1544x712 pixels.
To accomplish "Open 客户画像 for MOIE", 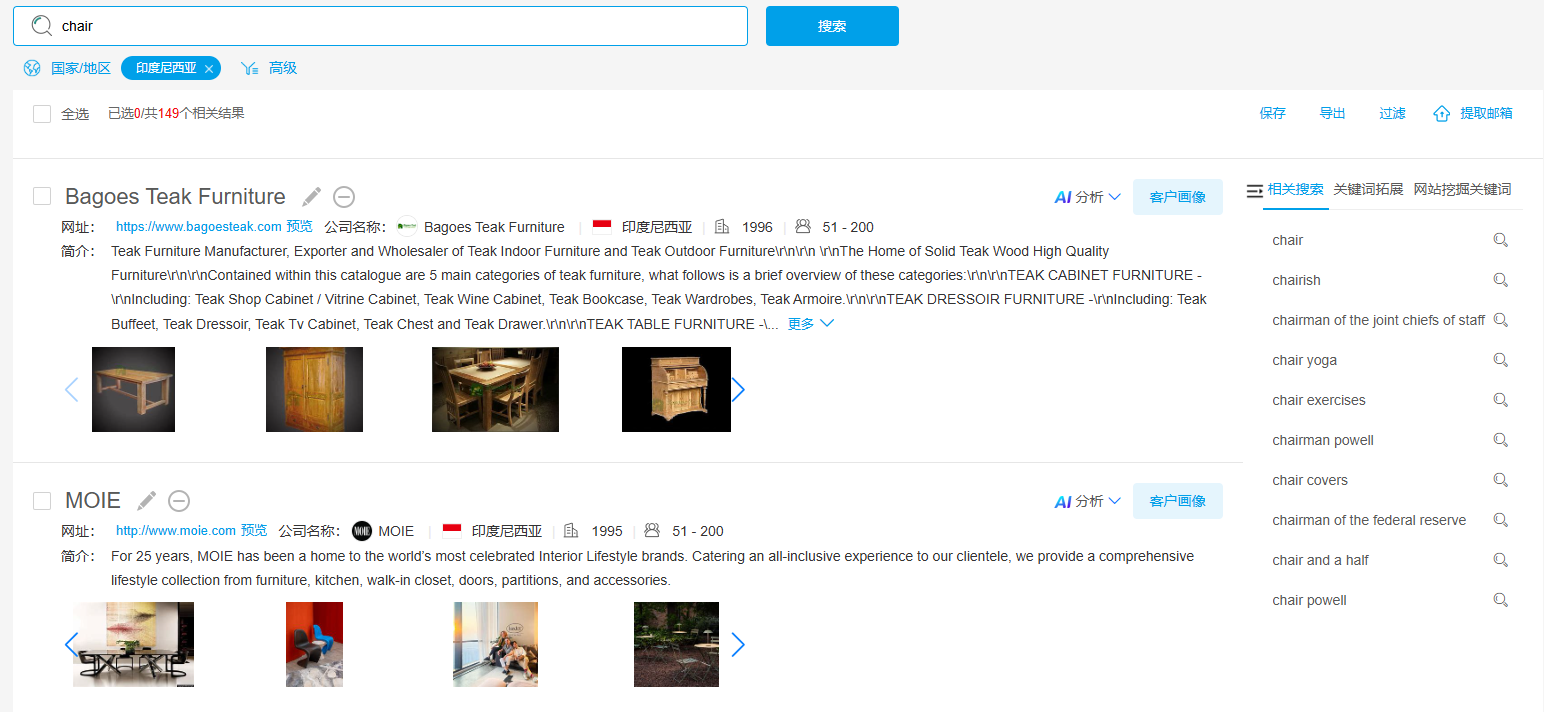I will coord(1178,501).
